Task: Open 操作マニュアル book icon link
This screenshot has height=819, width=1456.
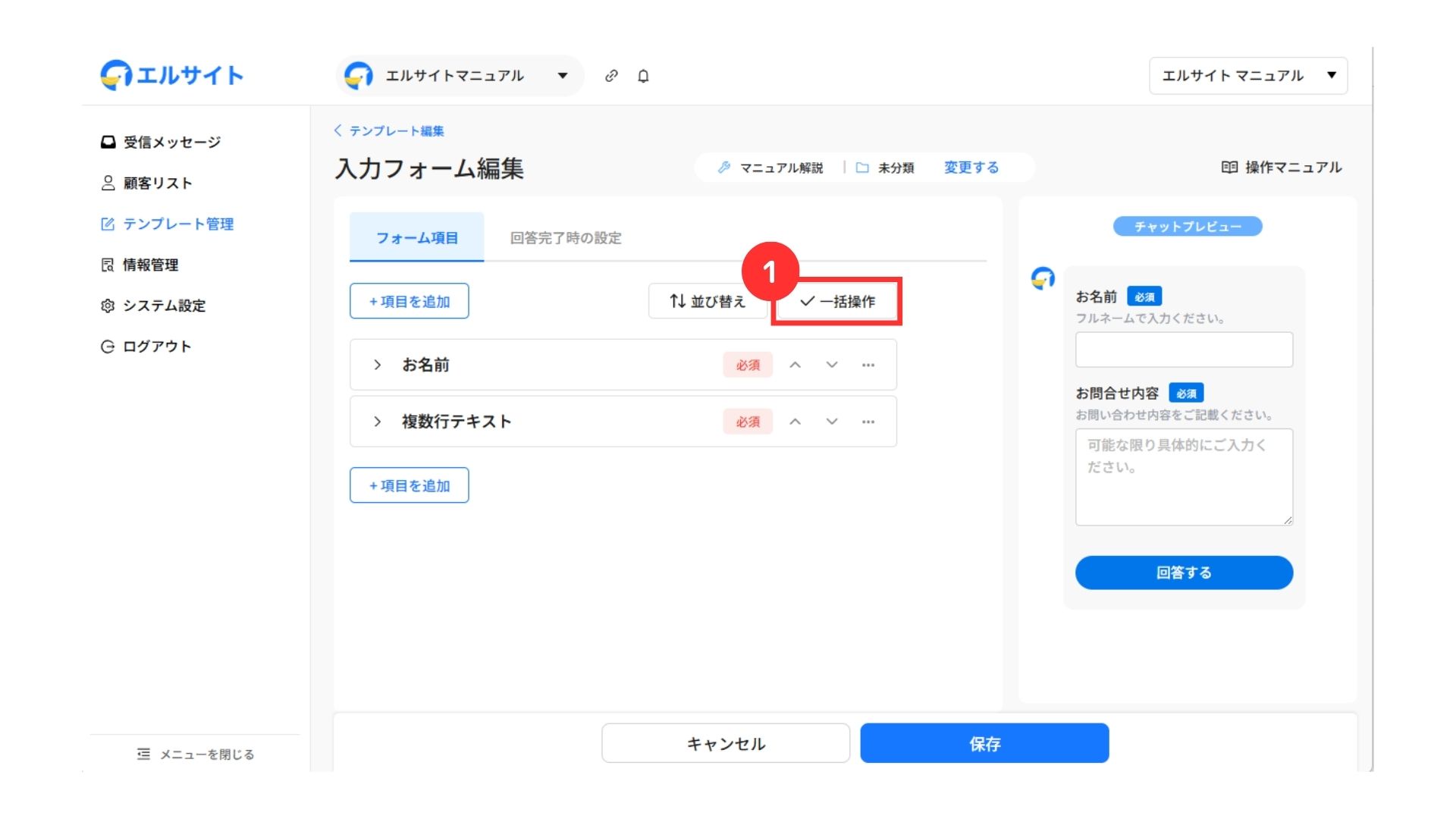Action: point(1281,168)
